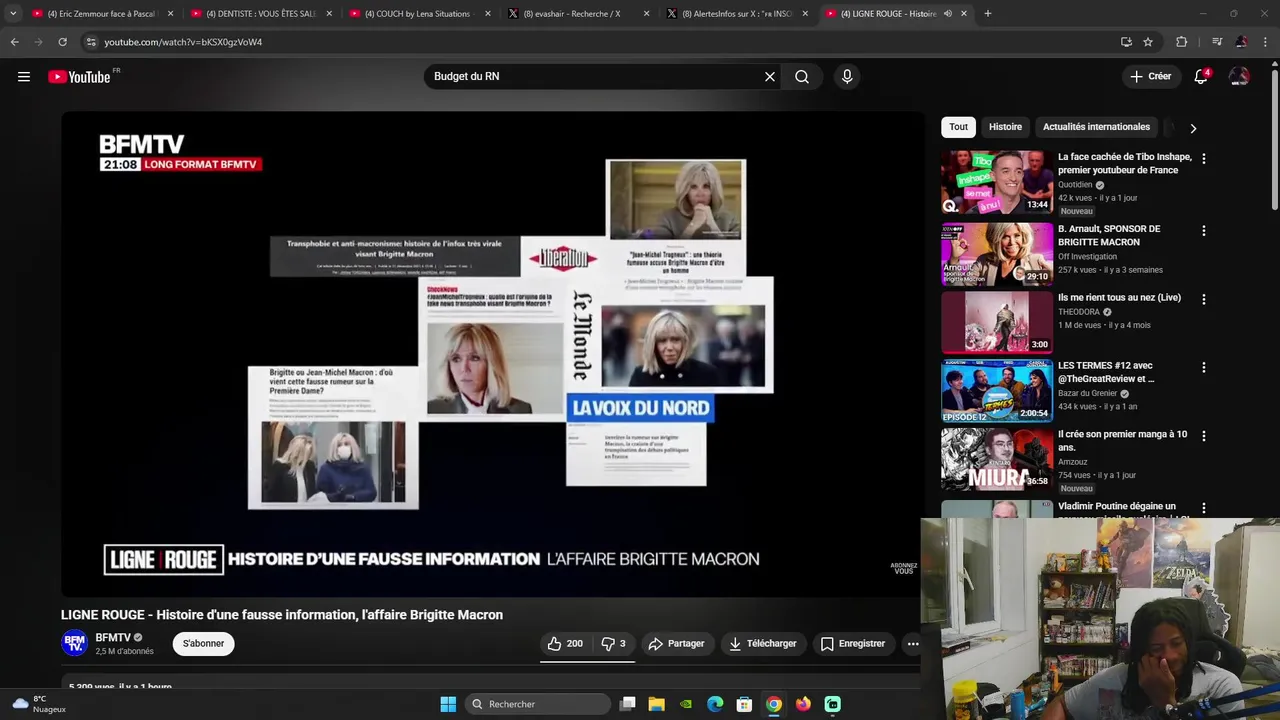Like the video with thumbs up
Image resolution: width=1280 pixels, height=720 pixels.
pyautogui.click(x=565, y=644)
